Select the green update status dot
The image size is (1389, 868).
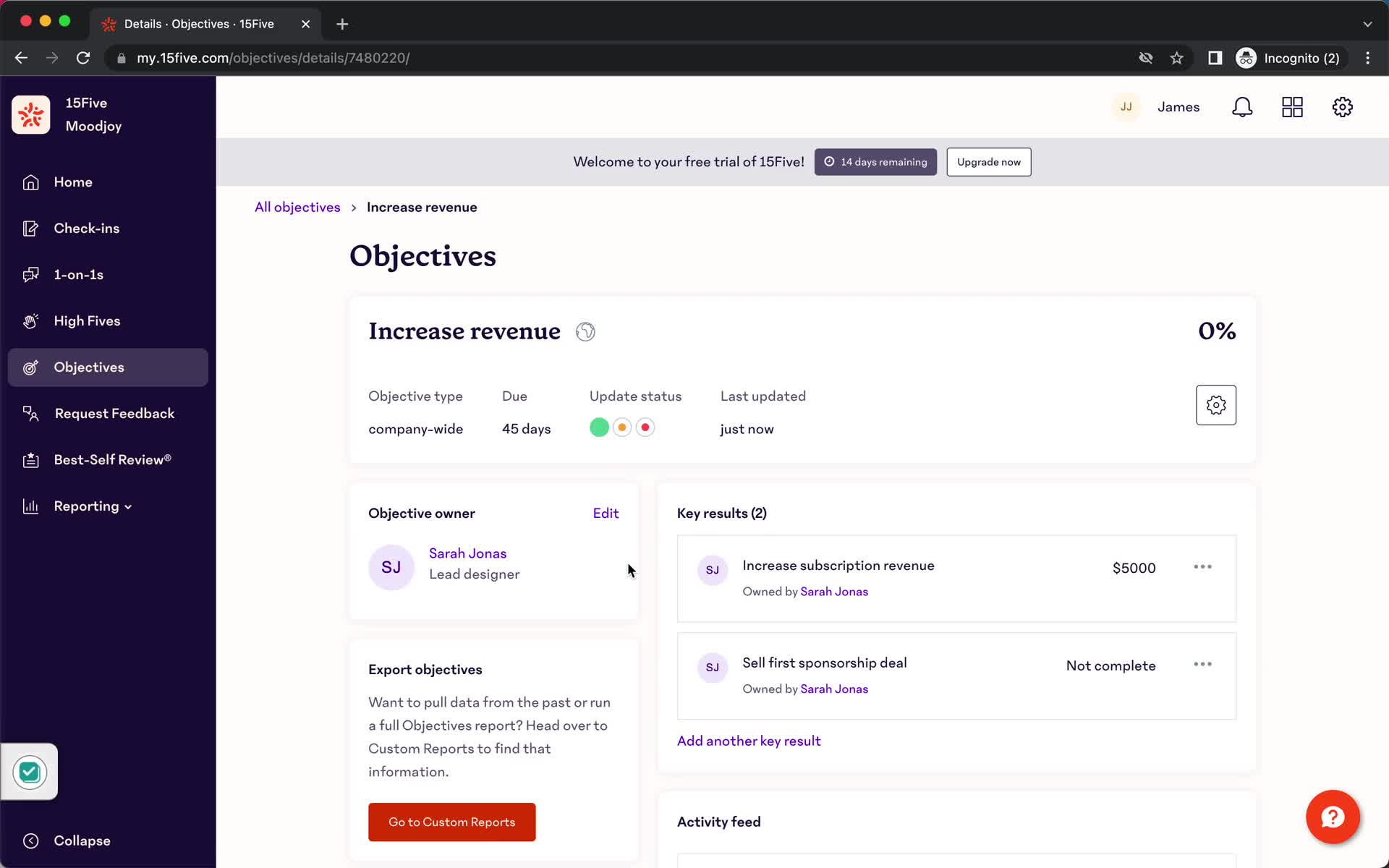[x=599, y=427]
